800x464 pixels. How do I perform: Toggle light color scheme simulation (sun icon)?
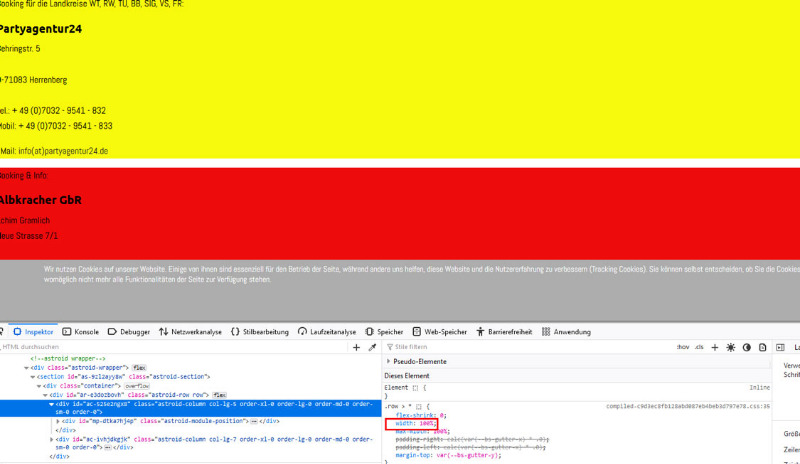click(731, 347)
